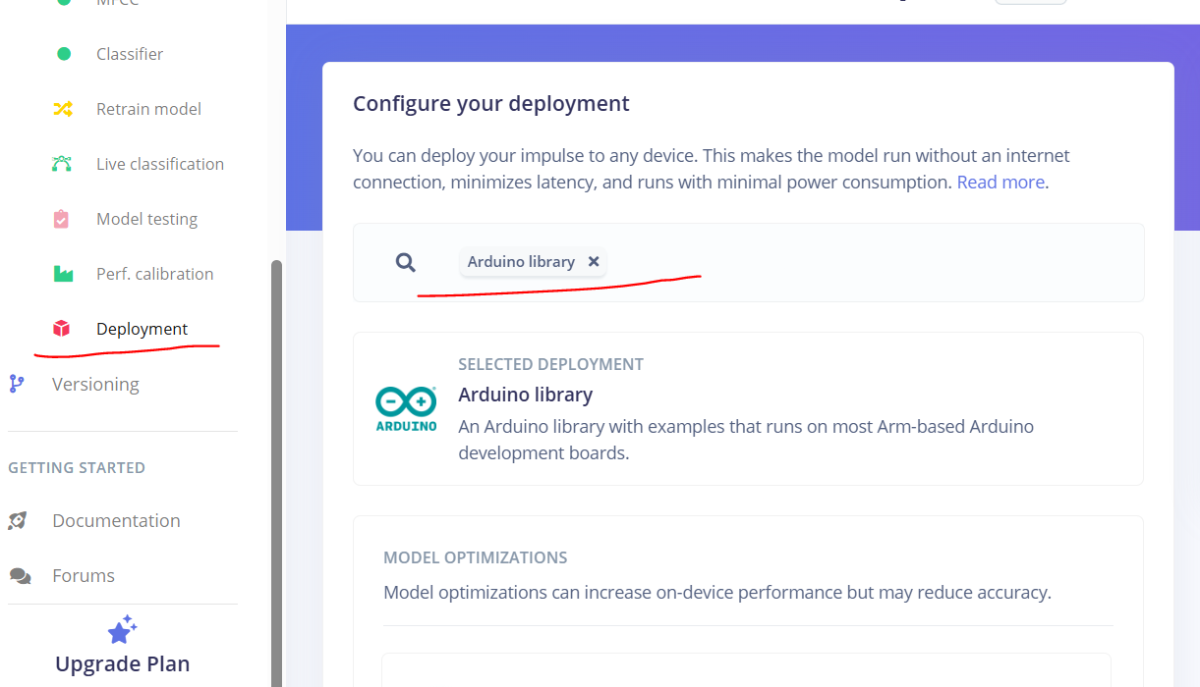
Task: Go to the Deployment page
Action: tap(141, 329)
